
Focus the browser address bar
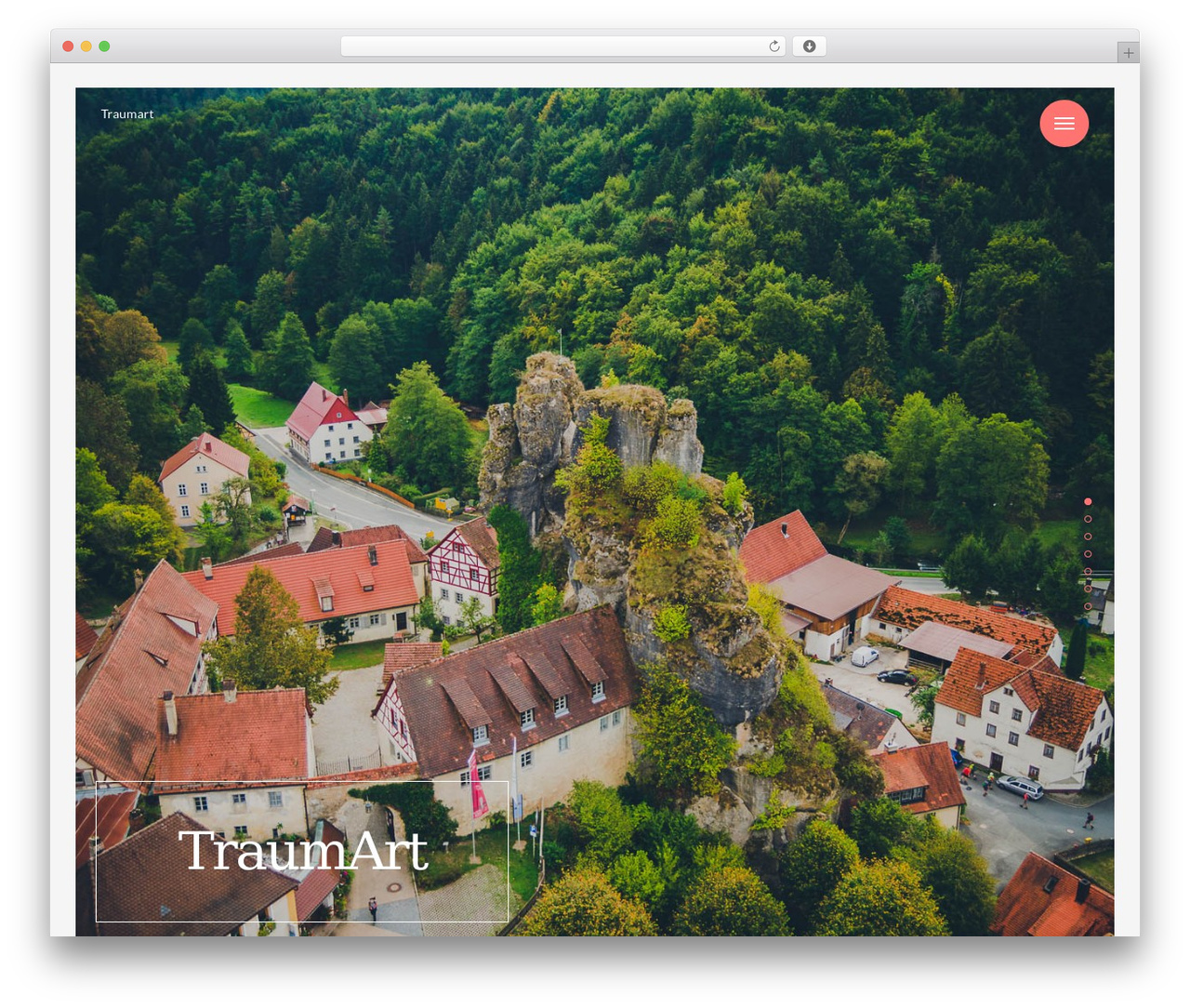point(562,46)
